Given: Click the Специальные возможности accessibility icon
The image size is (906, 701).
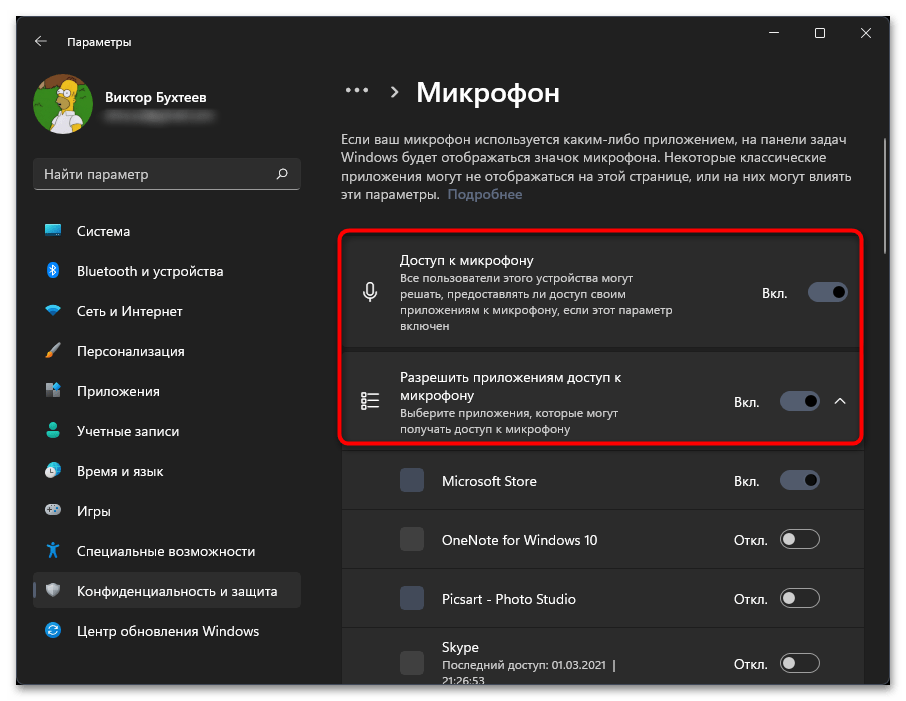Looking at the screenshot, I should pos(53,550).
